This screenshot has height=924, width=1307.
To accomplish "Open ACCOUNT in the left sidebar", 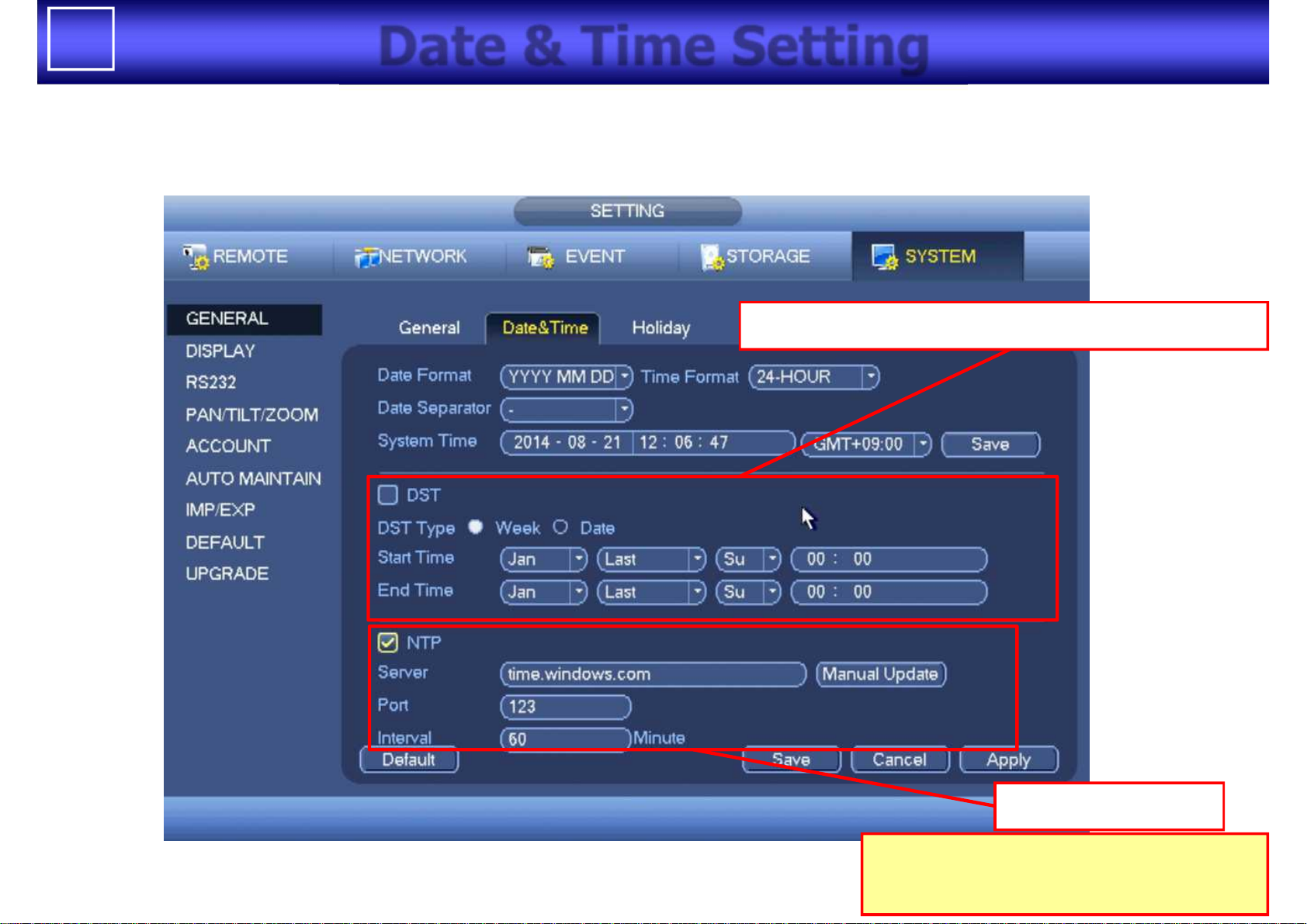I will 228,446.
